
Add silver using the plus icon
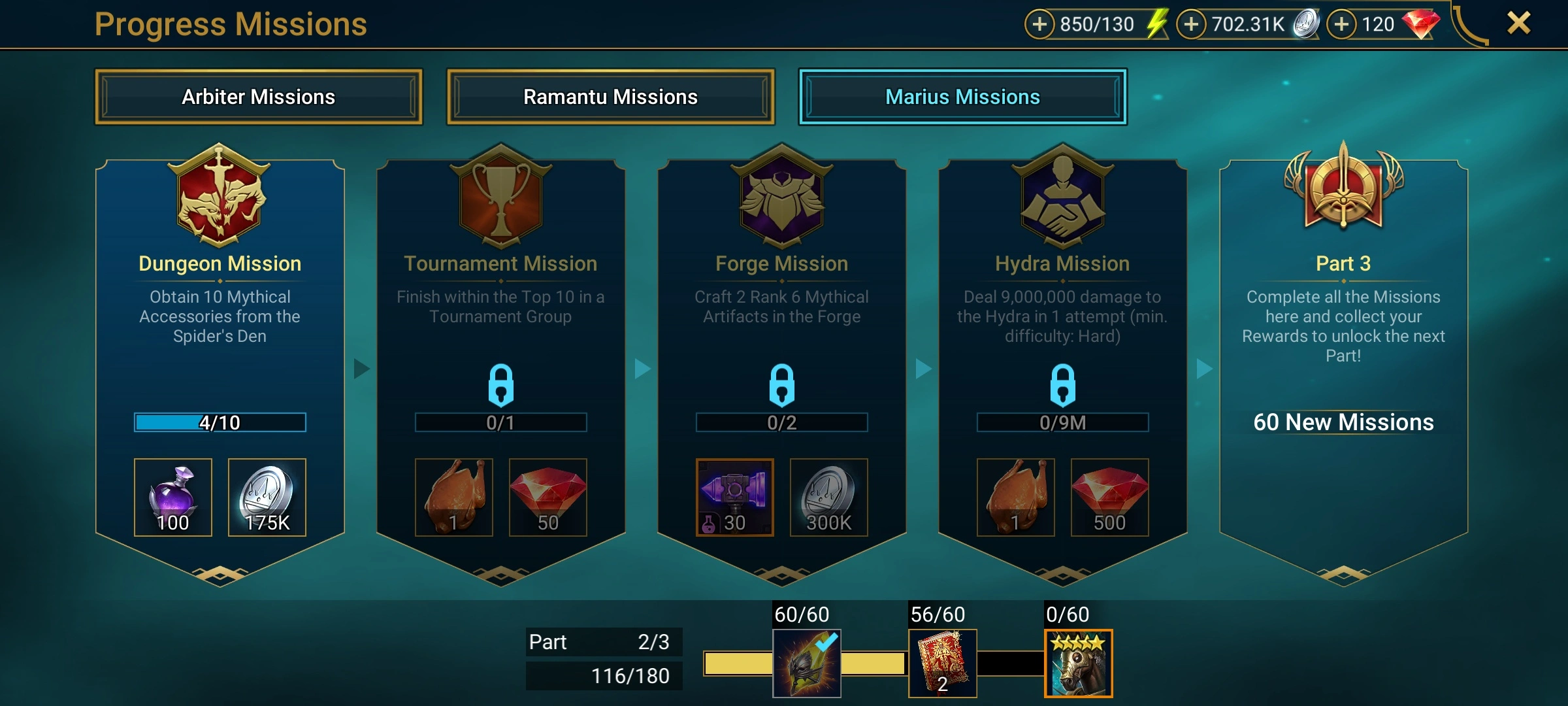[x=1191, y=24]
